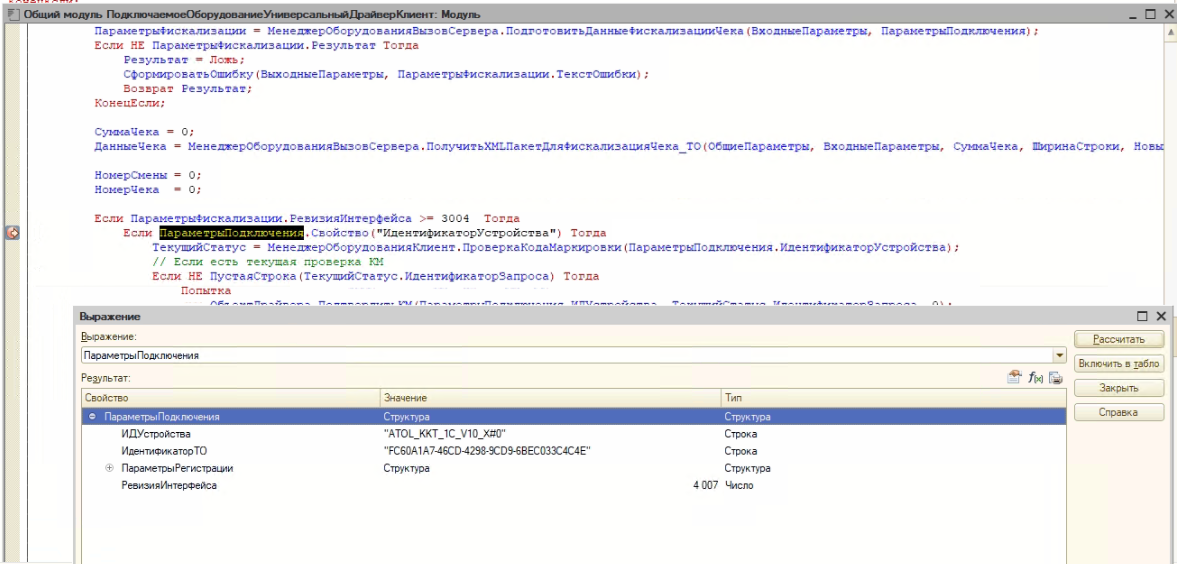This screenshot has height=564, width=1177.
Task: Click the "РевизияИнтерфейса >= 3004" condition line
Action: 306,219
